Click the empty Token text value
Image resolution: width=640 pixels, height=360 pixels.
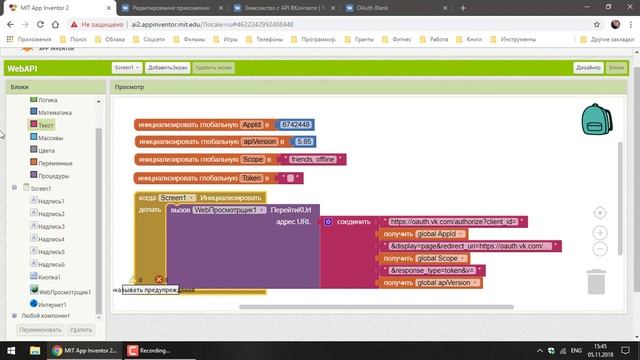pos(290,178)
